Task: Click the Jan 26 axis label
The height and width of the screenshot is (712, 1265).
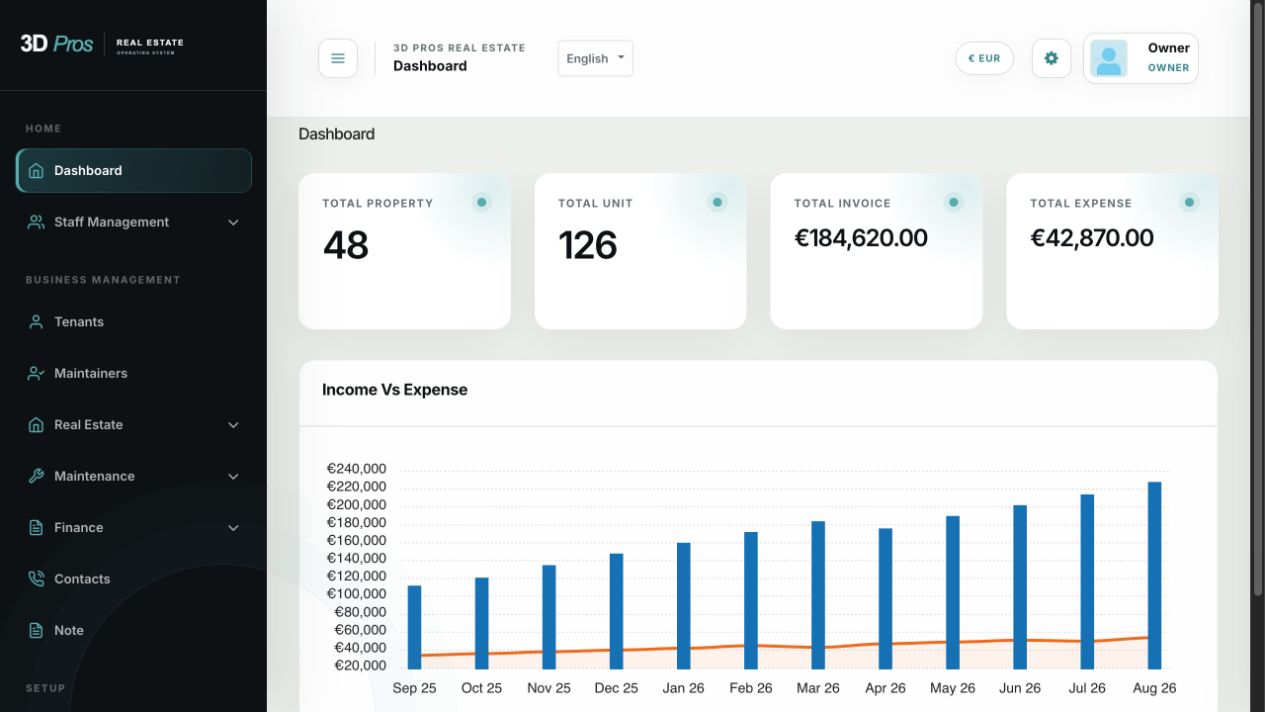Action: tap(683, 688)
